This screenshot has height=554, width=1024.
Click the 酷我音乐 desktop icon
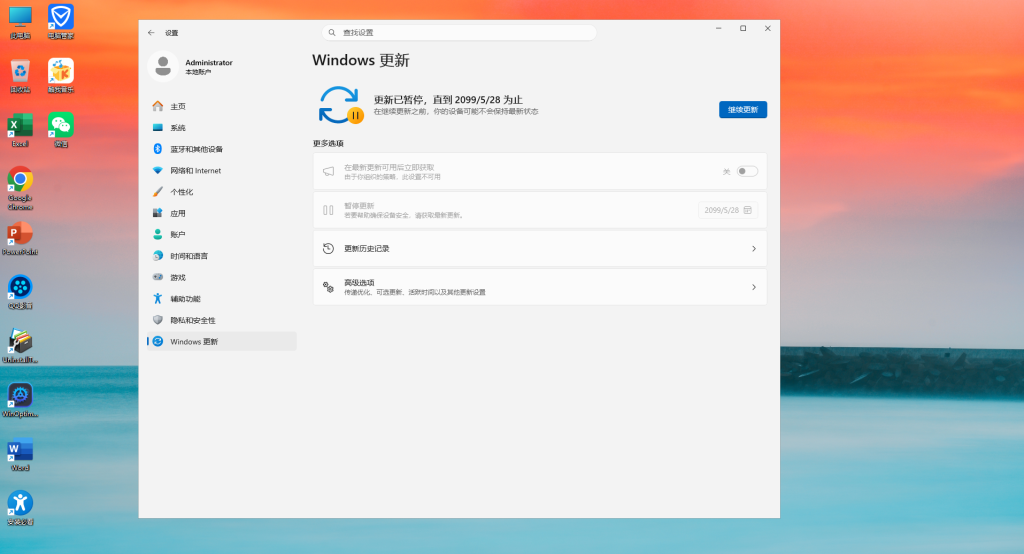click(x=61, y=76)
